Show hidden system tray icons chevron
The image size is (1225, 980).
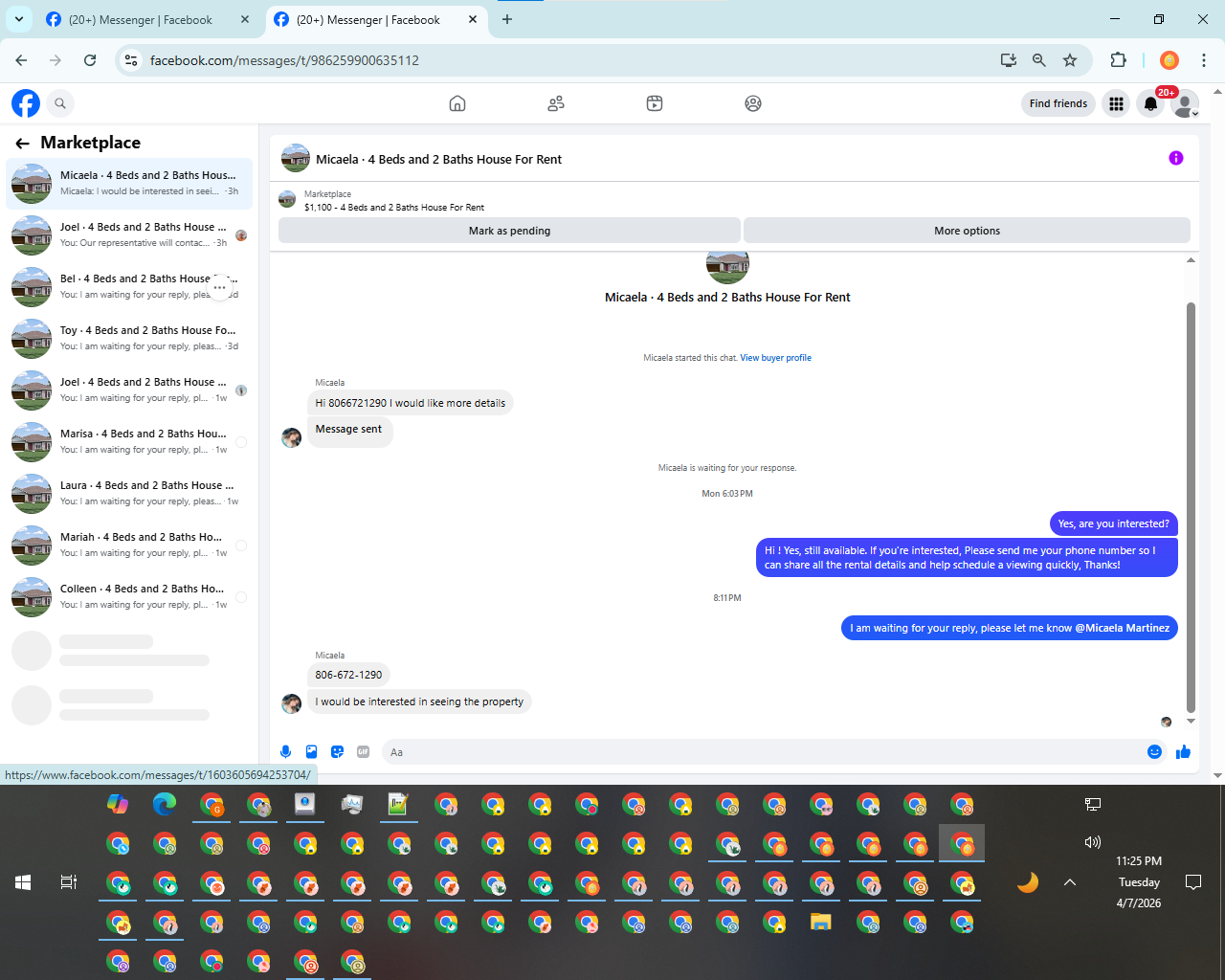pyautogui.click(x=1070, y=882)
